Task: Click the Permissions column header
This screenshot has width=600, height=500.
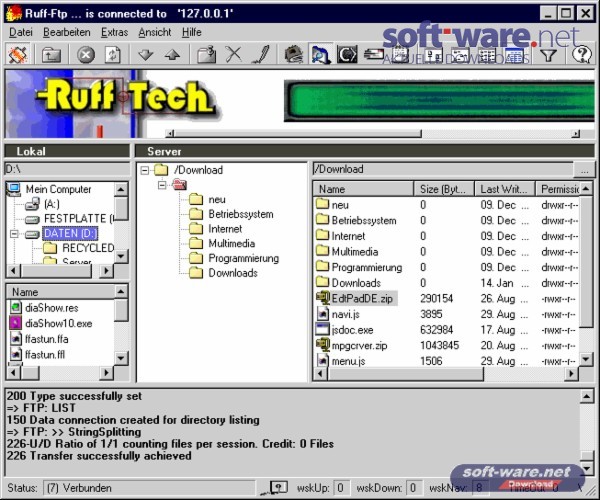Action: click(558, 189)
